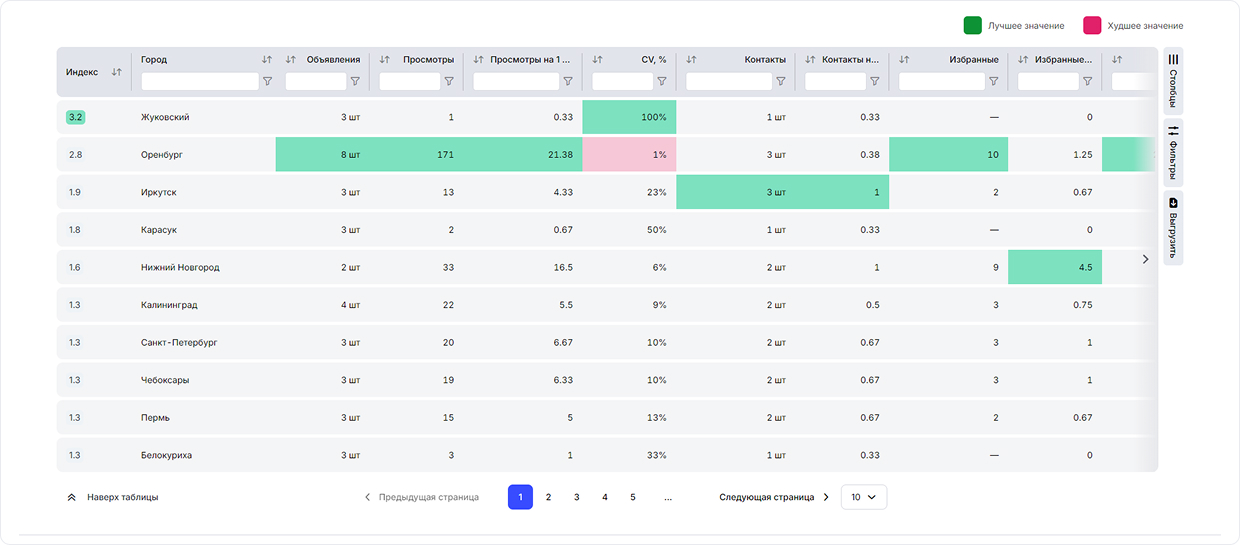Click ellipsis to show more pages
The height and width of the screenshot is (545, 1240).
[x=668, y=497]
